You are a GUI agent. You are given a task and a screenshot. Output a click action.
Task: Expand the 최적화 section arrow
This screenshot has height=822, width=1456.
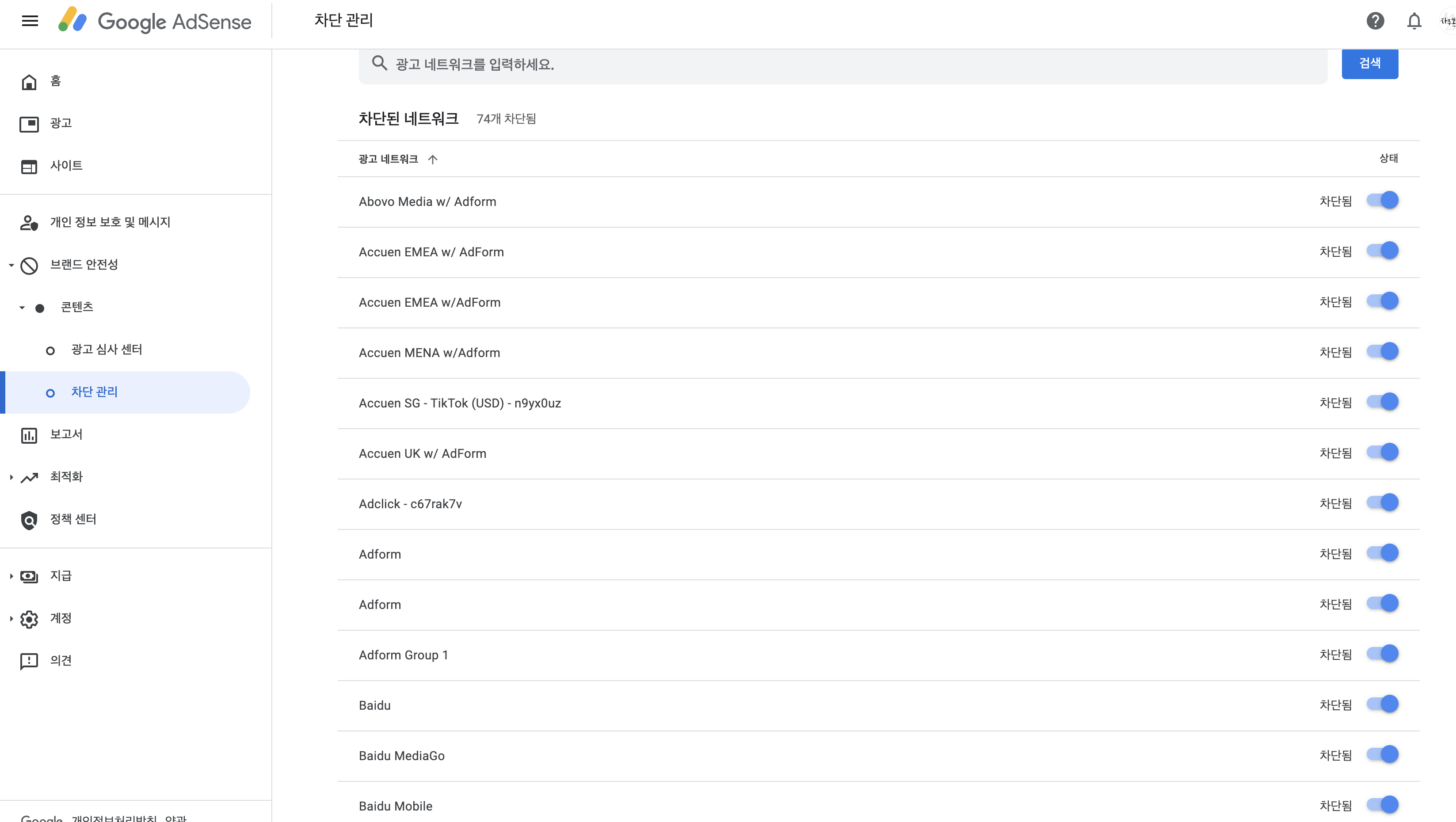coord(11,477)
